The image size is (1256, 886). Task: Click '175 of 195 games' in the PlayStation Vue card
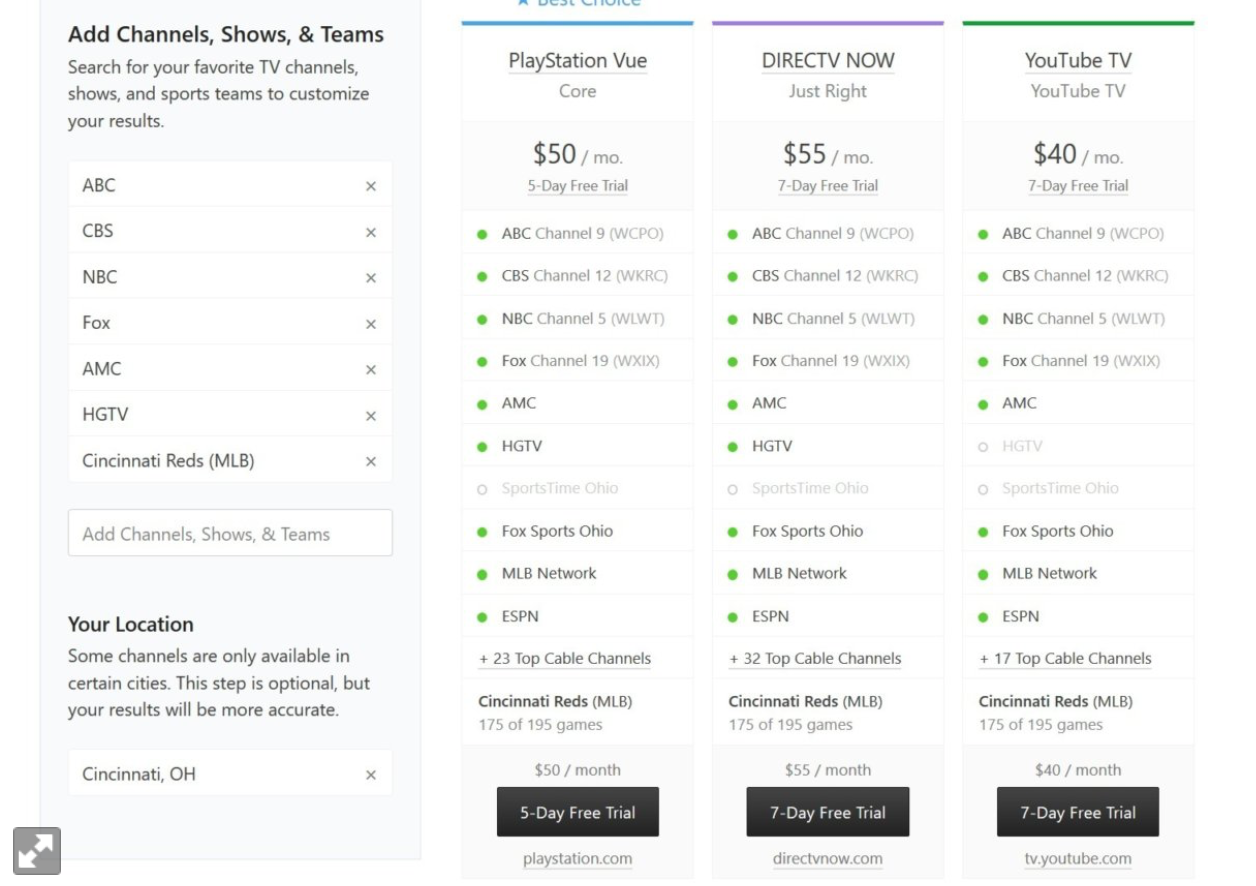point(540,725)
